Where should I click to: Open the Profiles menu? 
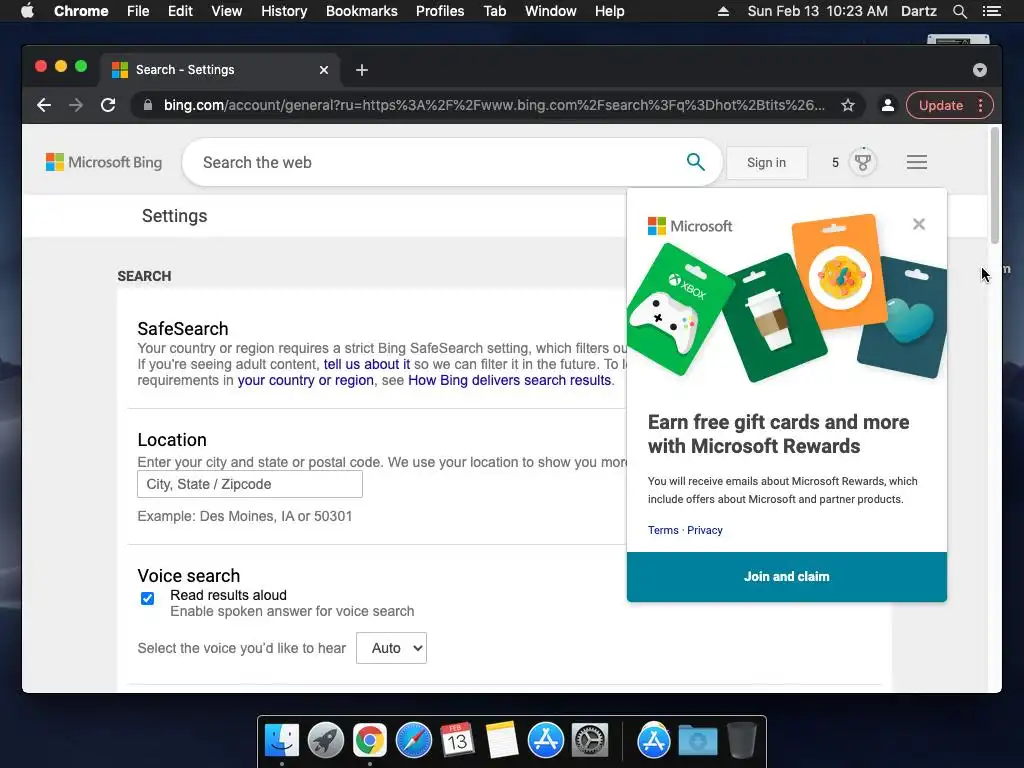tap(440, 11)
